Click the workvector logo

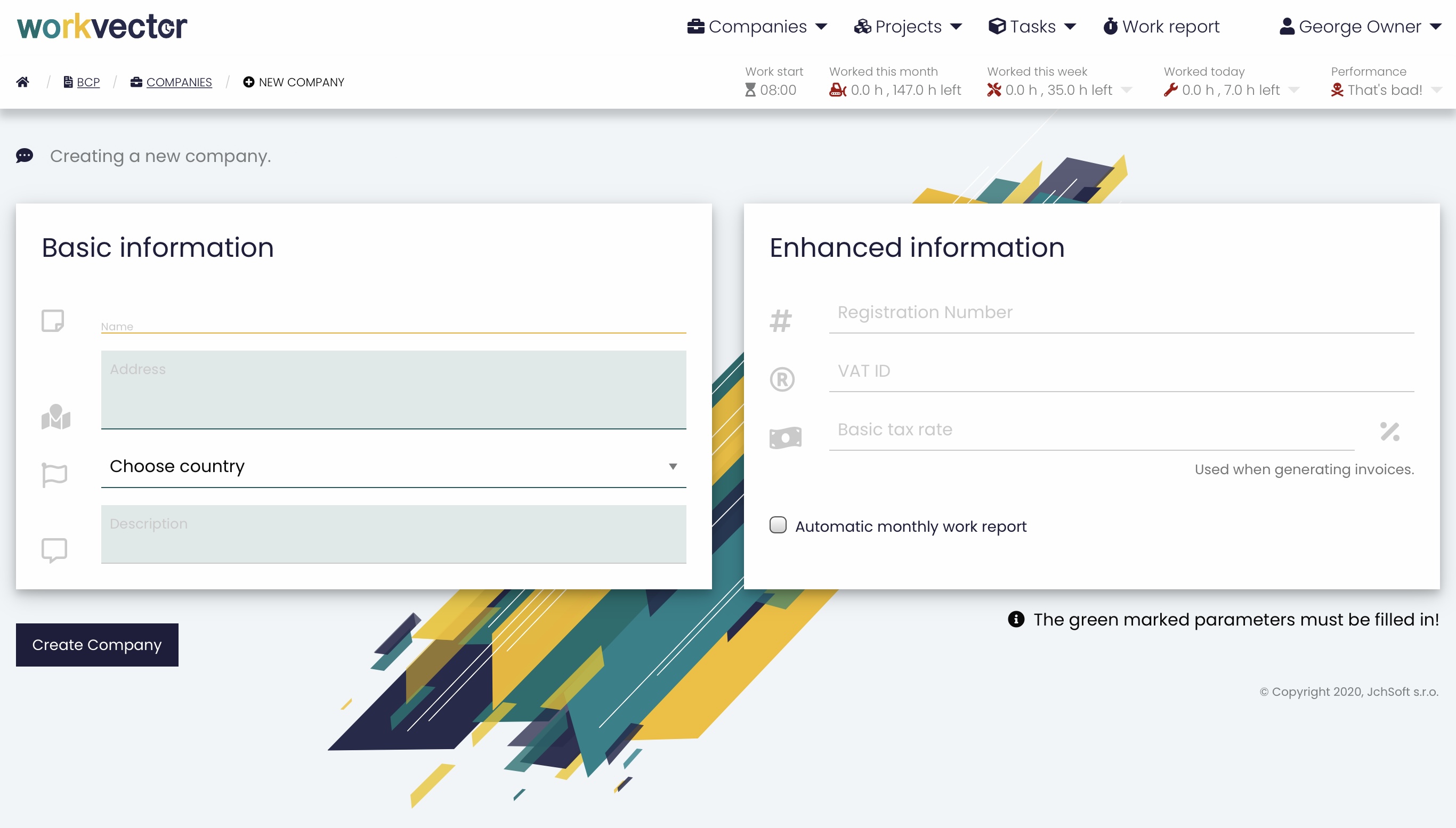pyautogui.click(x=102, y=27)
